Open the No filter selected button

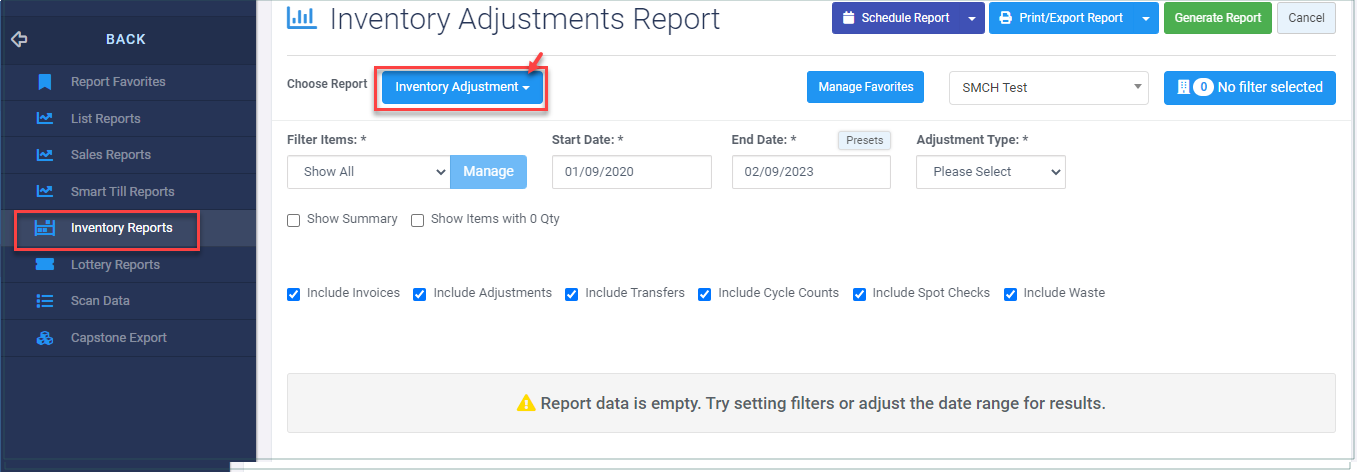pyautogui.click(x=1250, y=87)
